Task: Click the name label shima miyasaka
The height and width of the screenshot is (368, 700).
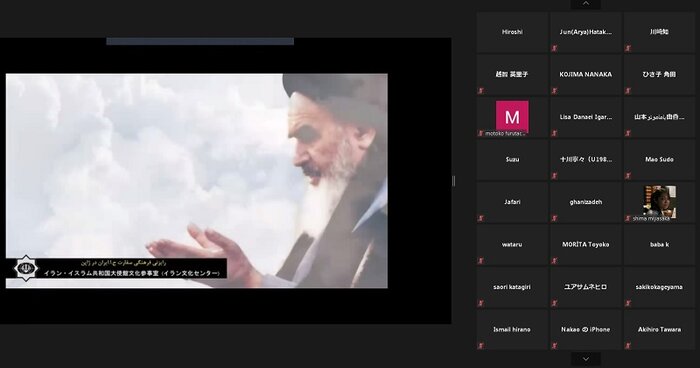Action: coord(651,219)
